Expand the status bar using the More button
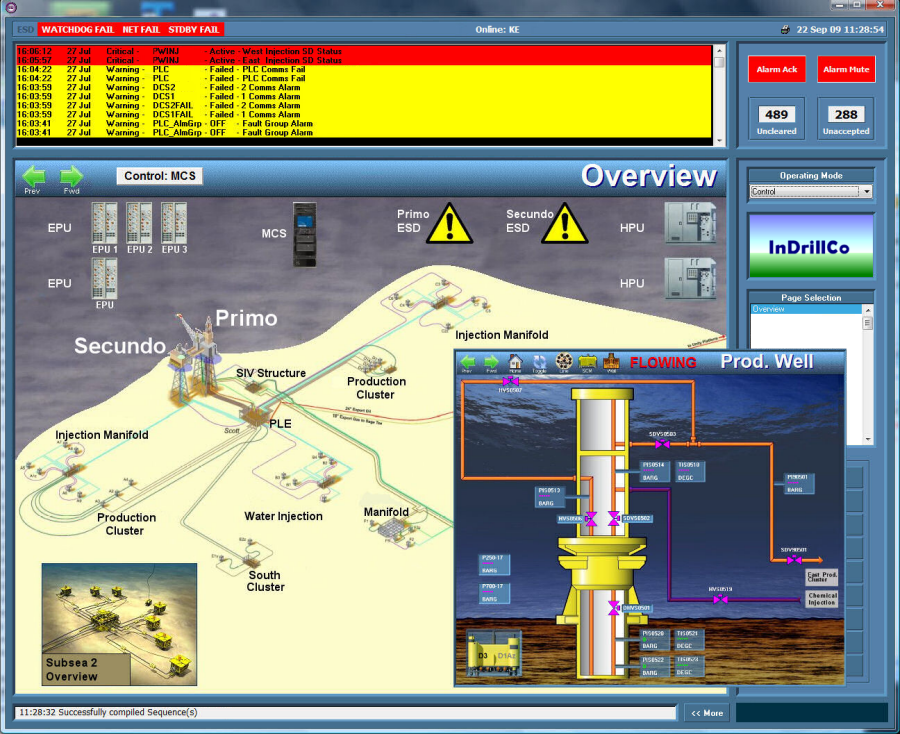This screenshot has width=900, height=734. (x=706, y=713)
